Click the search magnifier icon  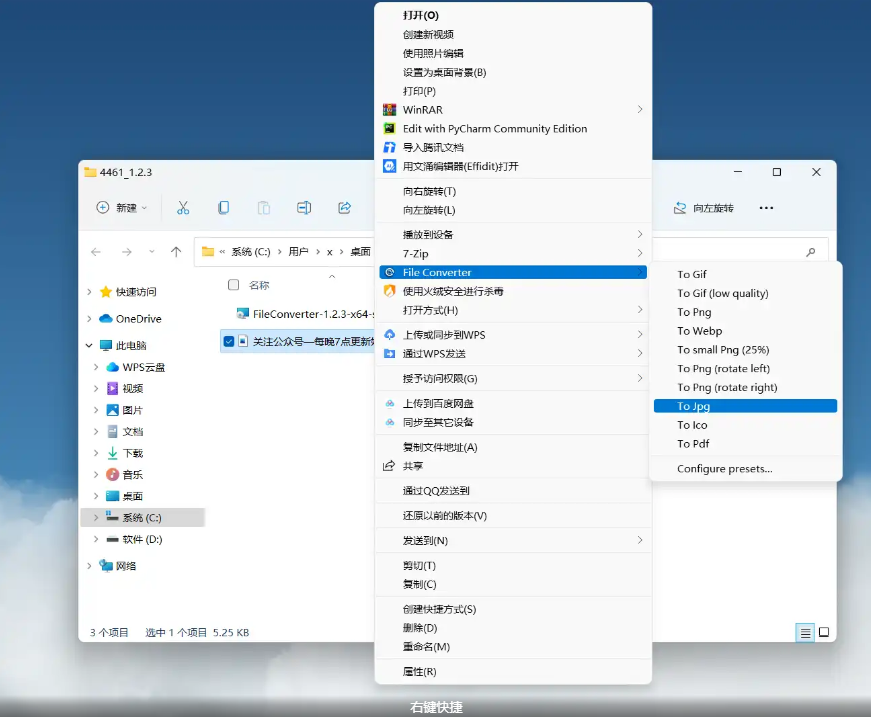(810, 252)
